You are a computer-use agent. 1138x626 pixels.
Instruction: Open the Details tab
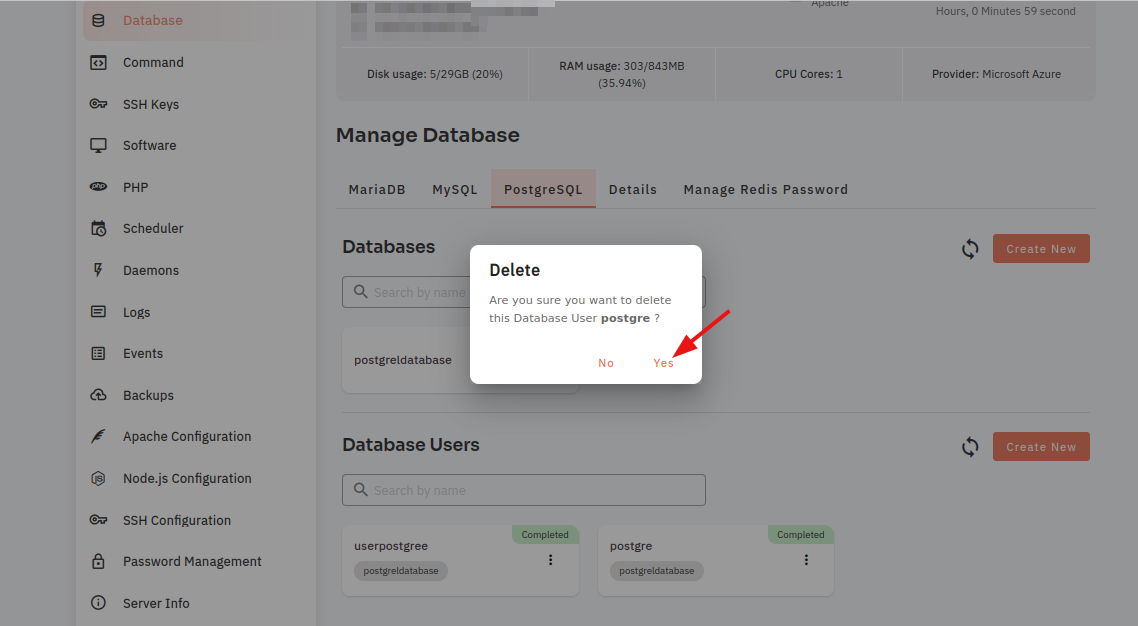(x=633, y=189)
